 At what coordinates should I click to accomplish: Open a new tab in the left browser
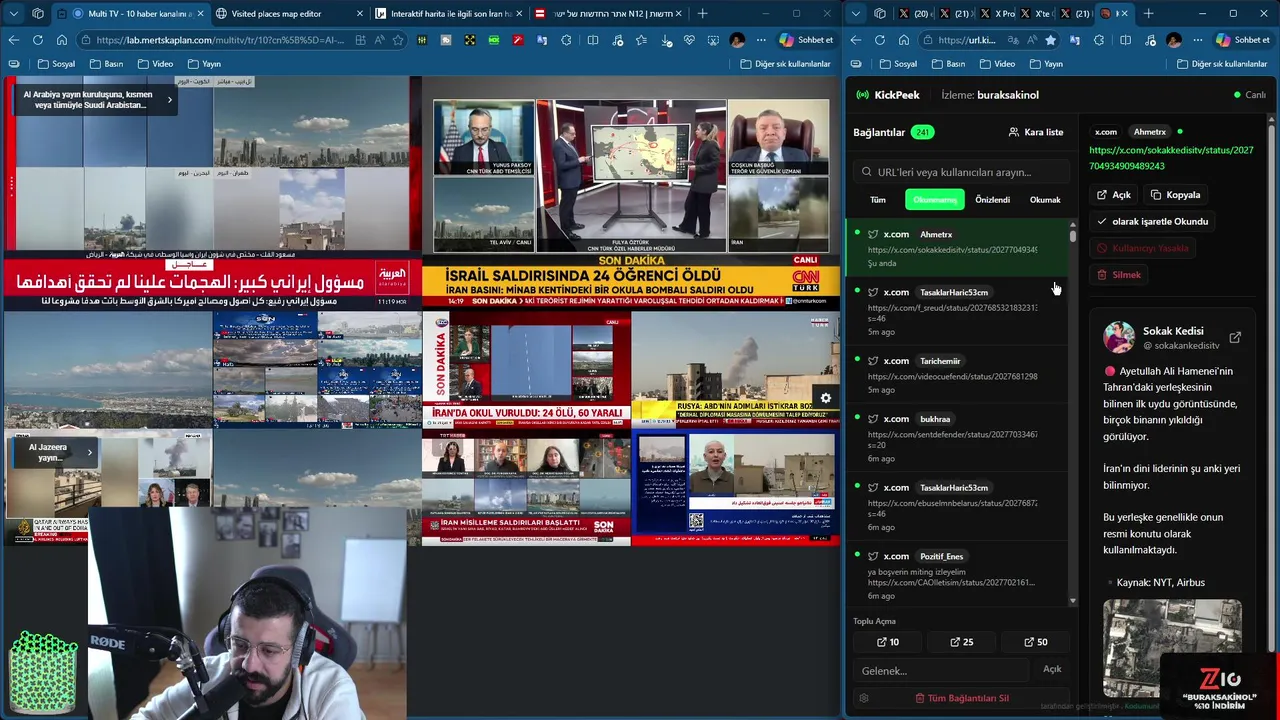pyautogui.click(x=702, y=14)
